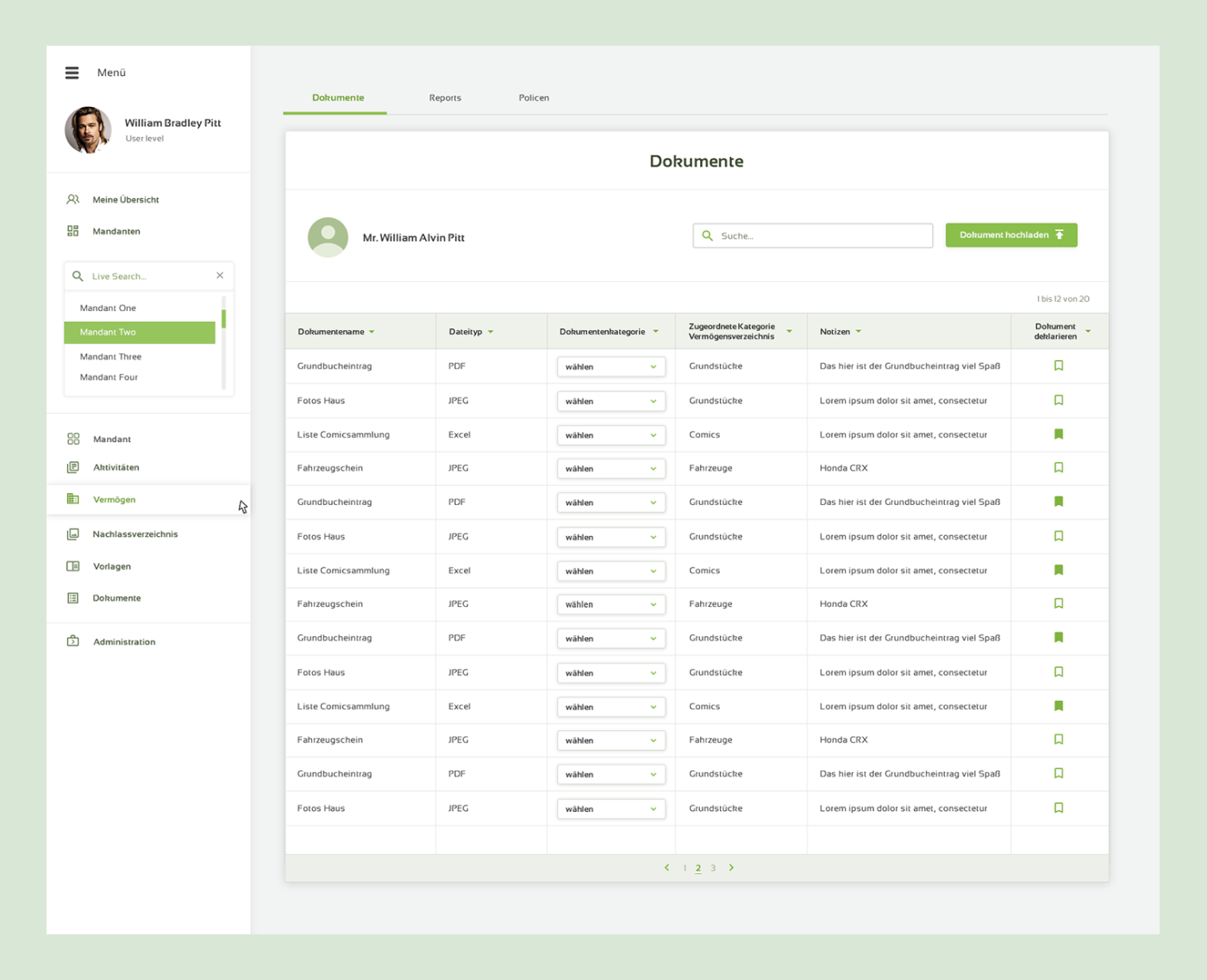Toggle bookmark on first Fahrzeugschein row

[x=1059, y=468]
